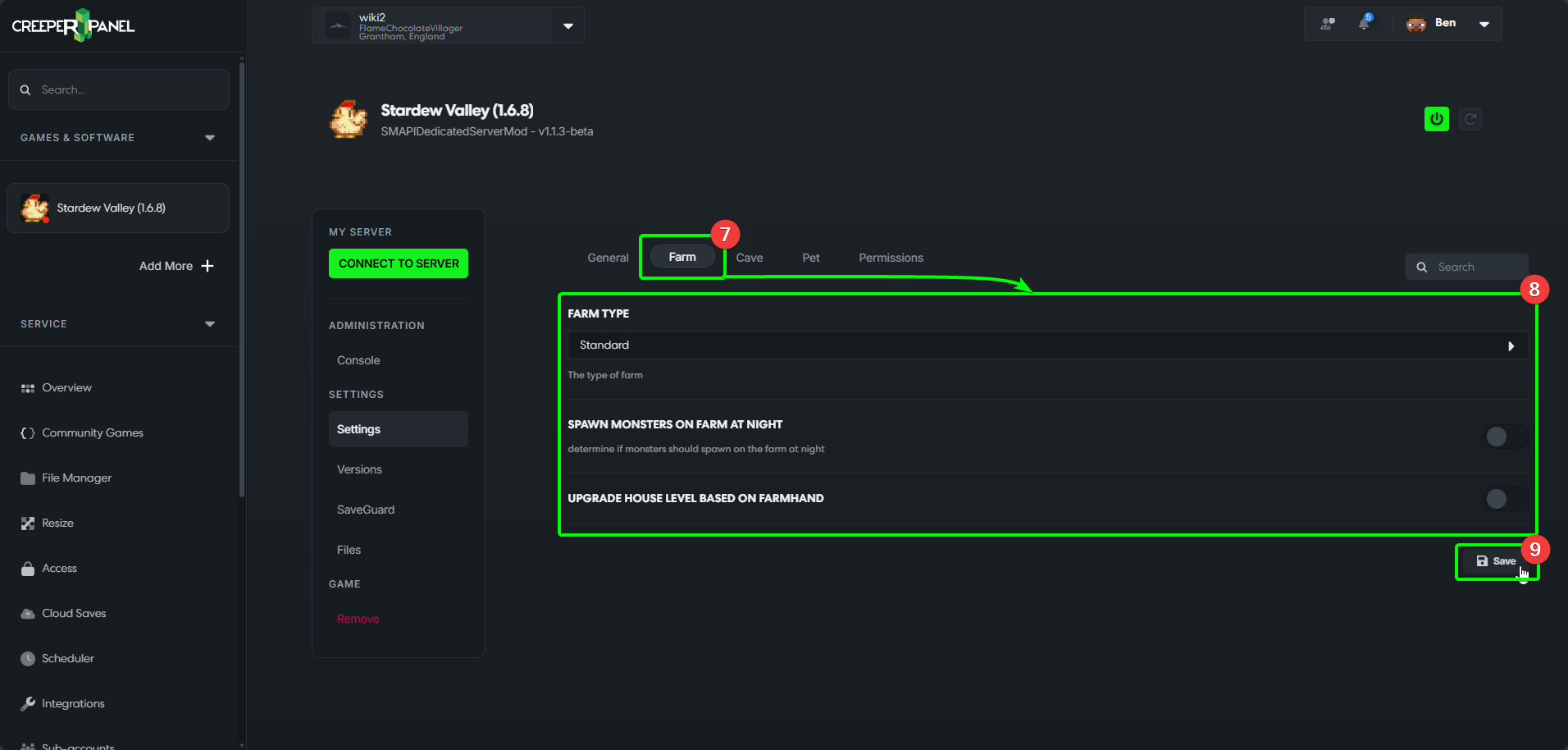Go to Cloud Saves
The height and width of the screenshot is (750, 1568).
(74, 613)
